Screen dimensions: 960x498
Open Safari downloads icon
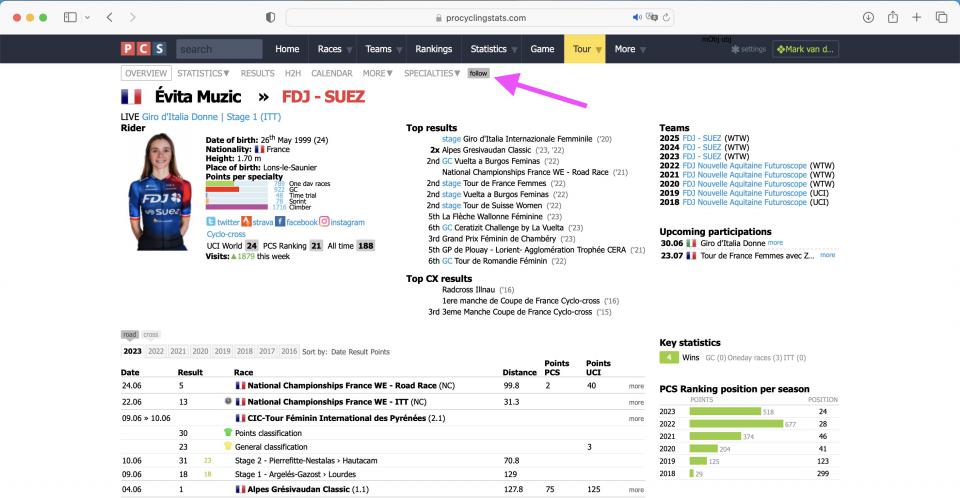tap(866, 18)
